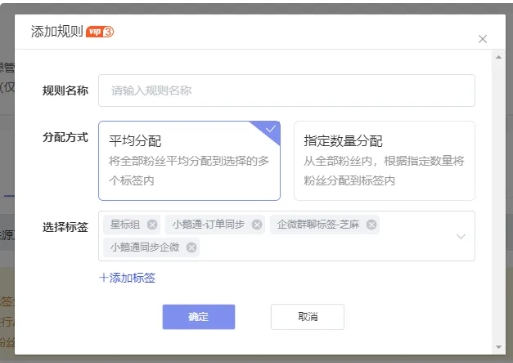Click the 小鹅通-订单同步 tag text
The height and width of the screenshot is (363, 513).
208,225
